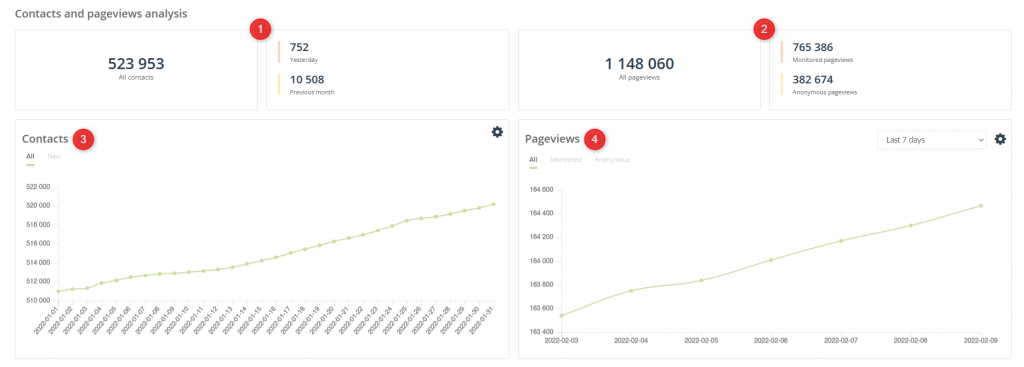Switch Contacts chart to New tab
The image size is (1024, 367).
pos(54,157)
